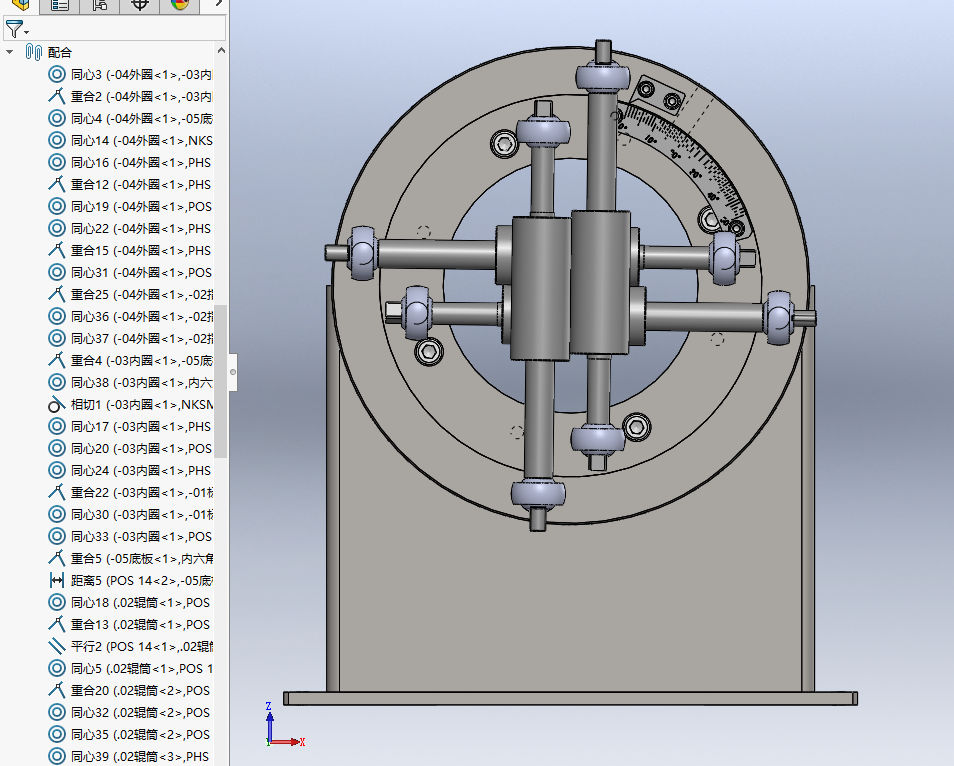Image resolution: width=954 pixels, height=766 pixels.
Task: Select concentric mate icon of 同心31
Action: tap(57, 272)
